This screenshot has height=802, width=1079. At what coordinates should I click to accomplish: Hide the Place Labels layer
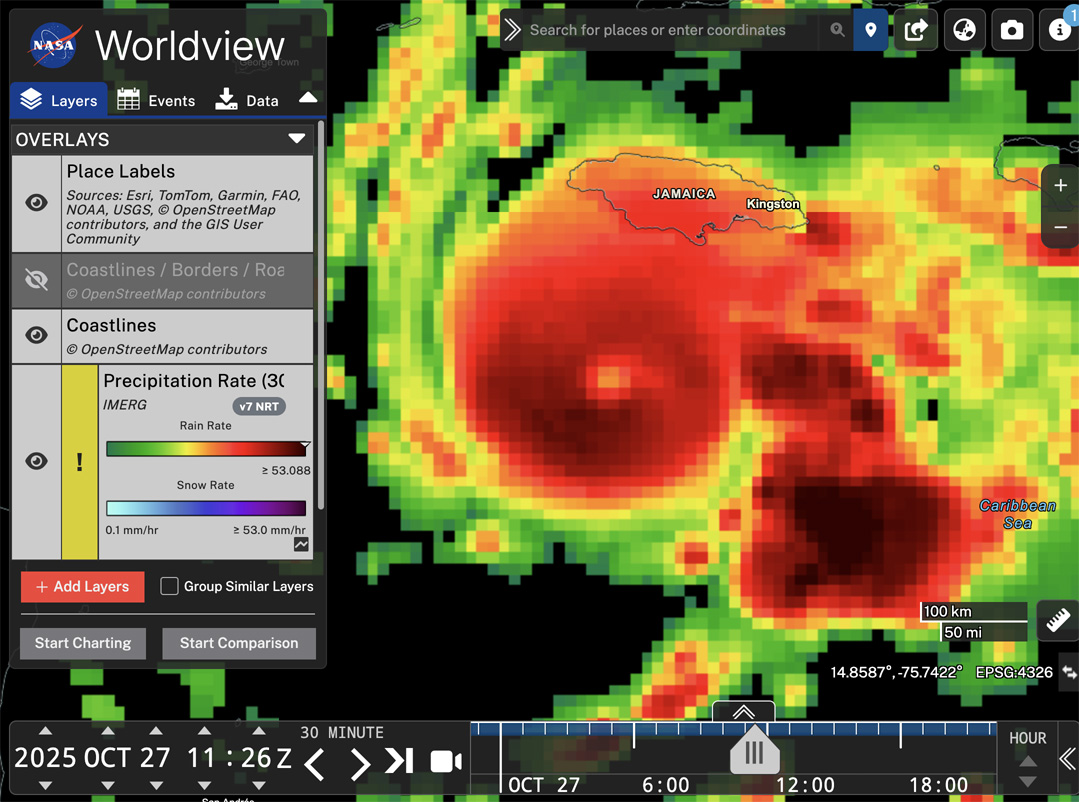point(36,203)
